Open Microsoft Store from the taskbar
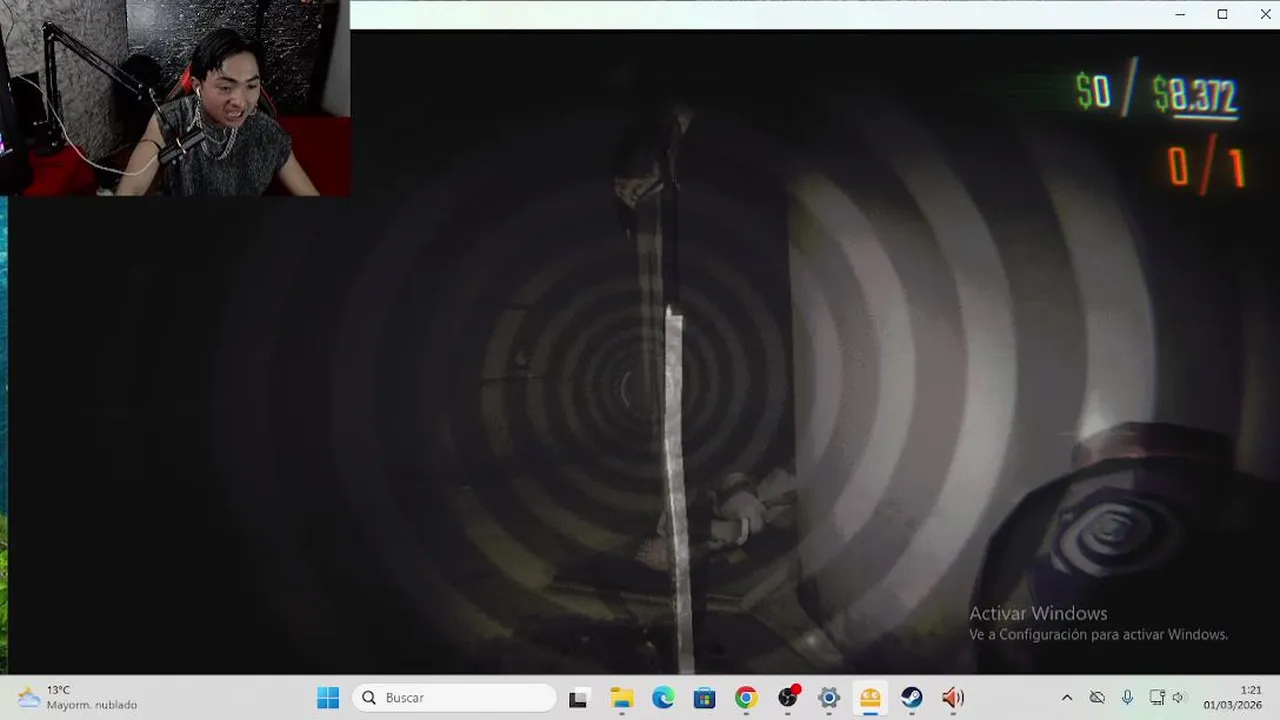Viewport: 1280px width, 720px height. pyautogui.click(x=705, y=698)
